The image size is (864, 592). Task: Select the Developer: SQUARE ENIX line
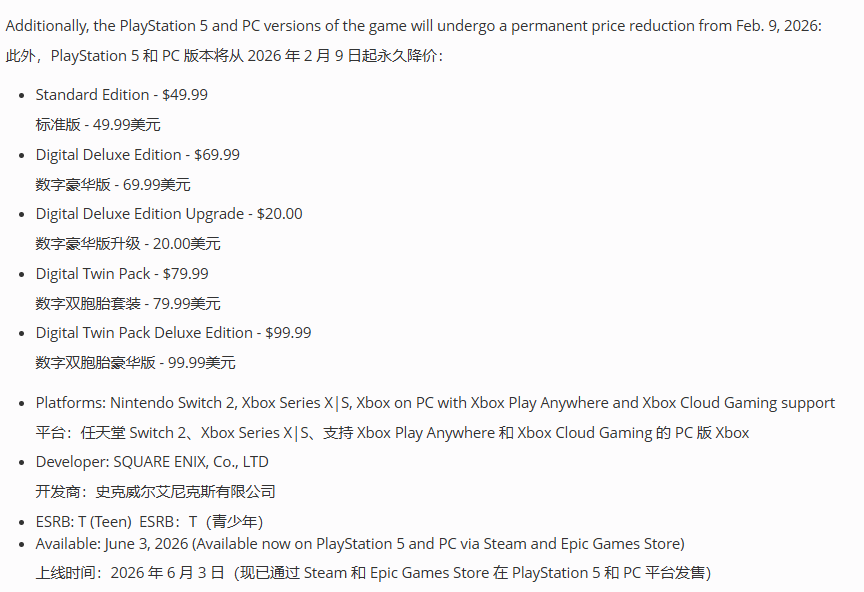(x=152, y=462)
